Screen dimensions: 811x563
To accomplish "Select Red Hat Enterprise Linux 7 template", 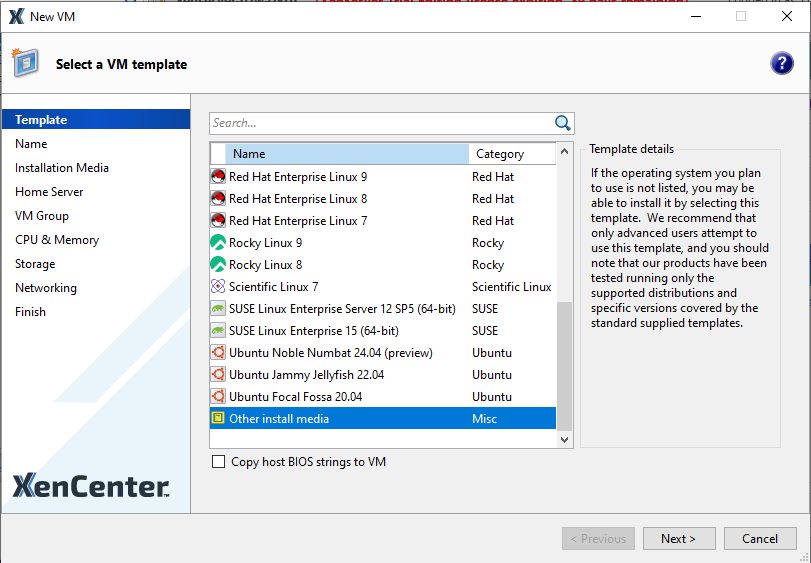I will pyautogui.click(x=383, y=221).
